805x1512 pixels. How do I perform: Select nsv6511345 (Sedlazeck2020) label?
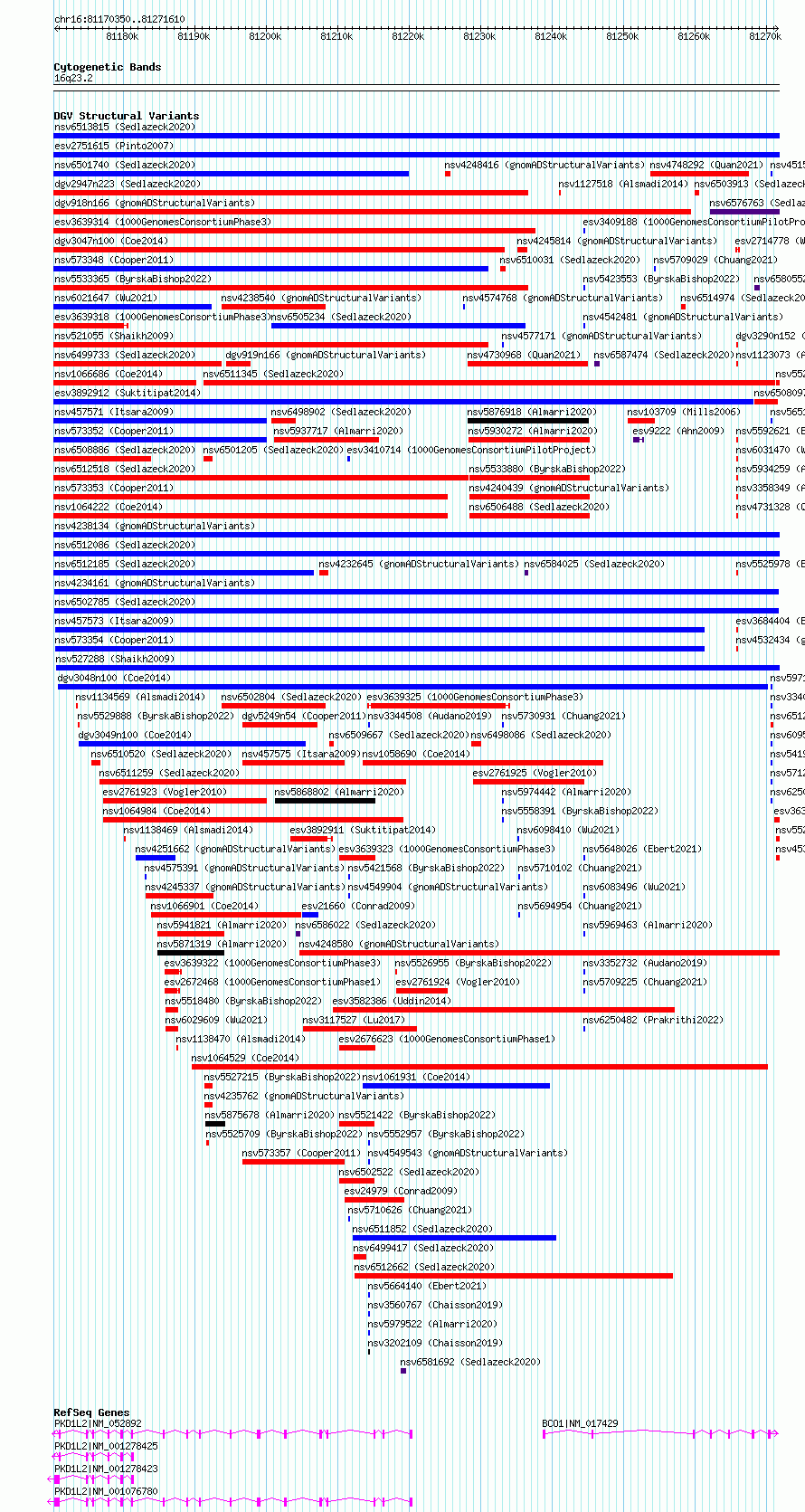273,375
